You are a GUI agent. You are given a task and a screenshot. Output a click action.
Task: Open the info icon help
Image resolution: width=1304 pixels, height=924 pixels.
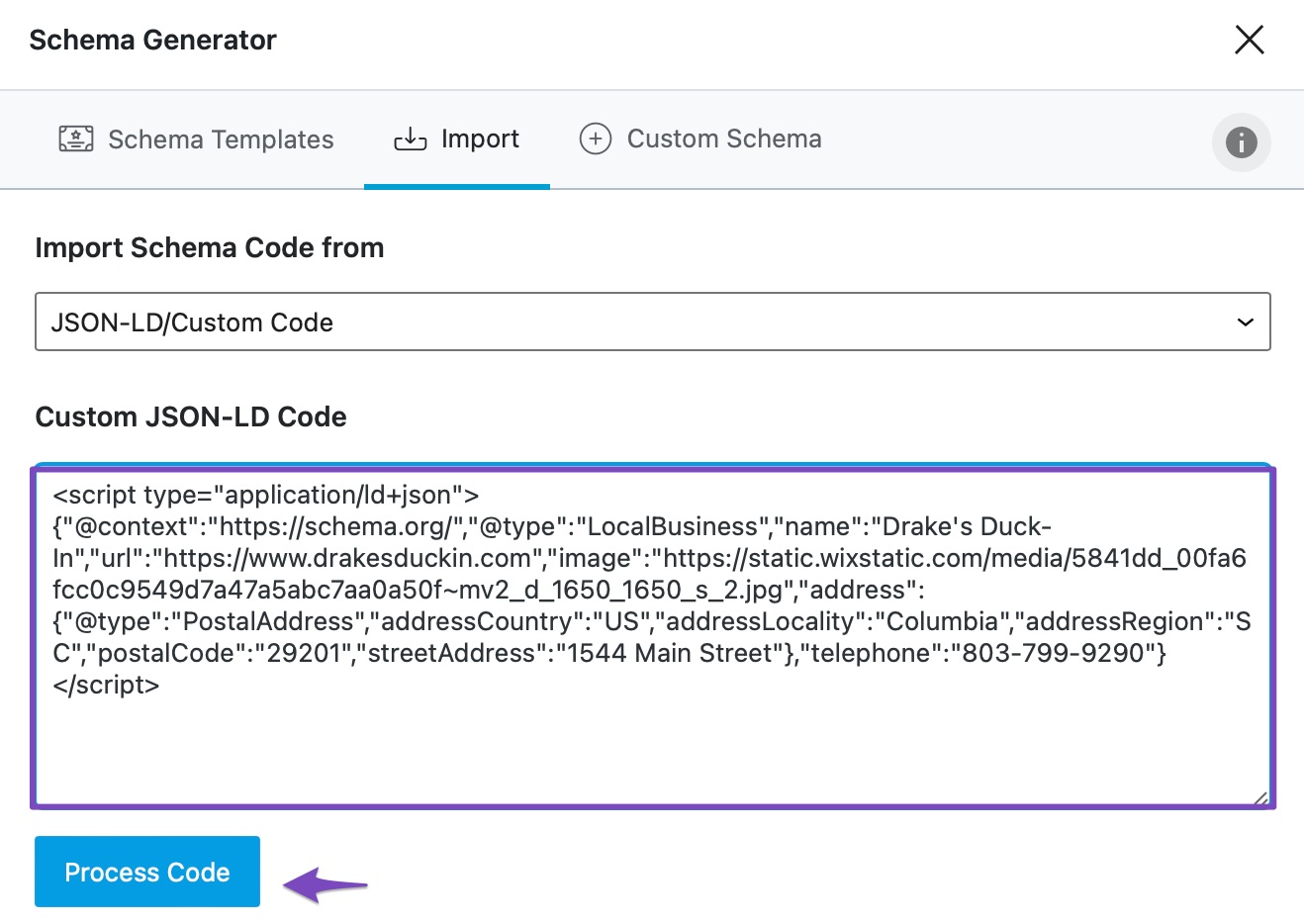point(1241,142)
